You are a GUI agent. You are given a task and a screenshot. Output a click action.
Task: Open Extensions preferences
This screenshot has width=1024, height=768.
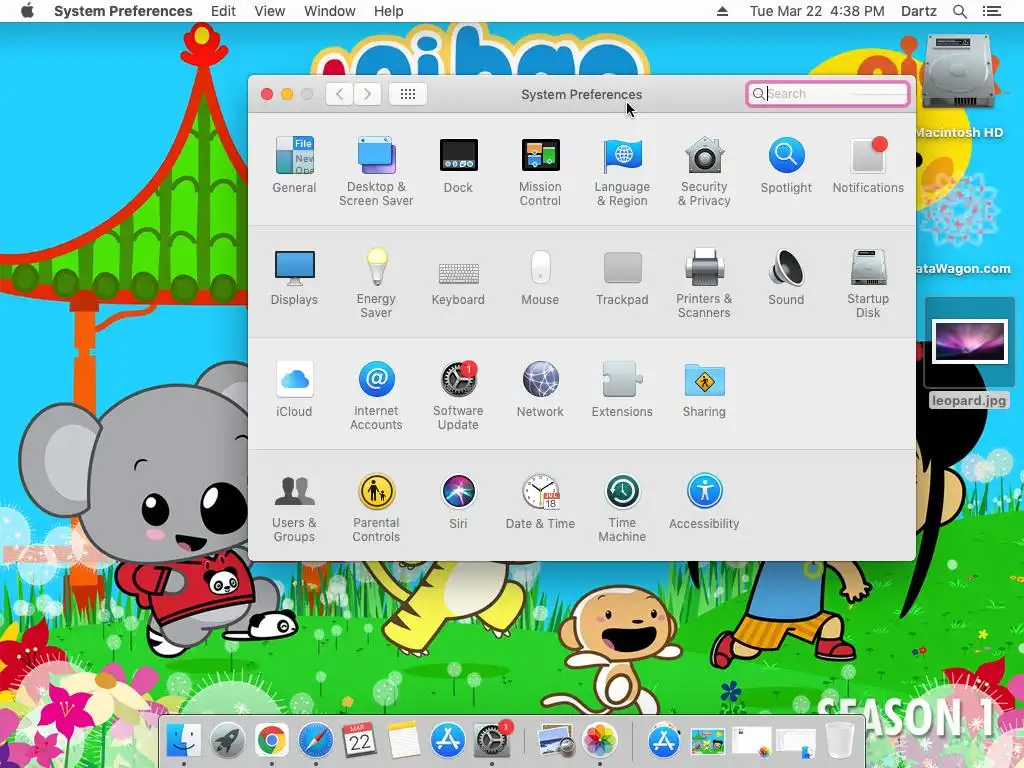pyautogui.click(x=622, y=389)
